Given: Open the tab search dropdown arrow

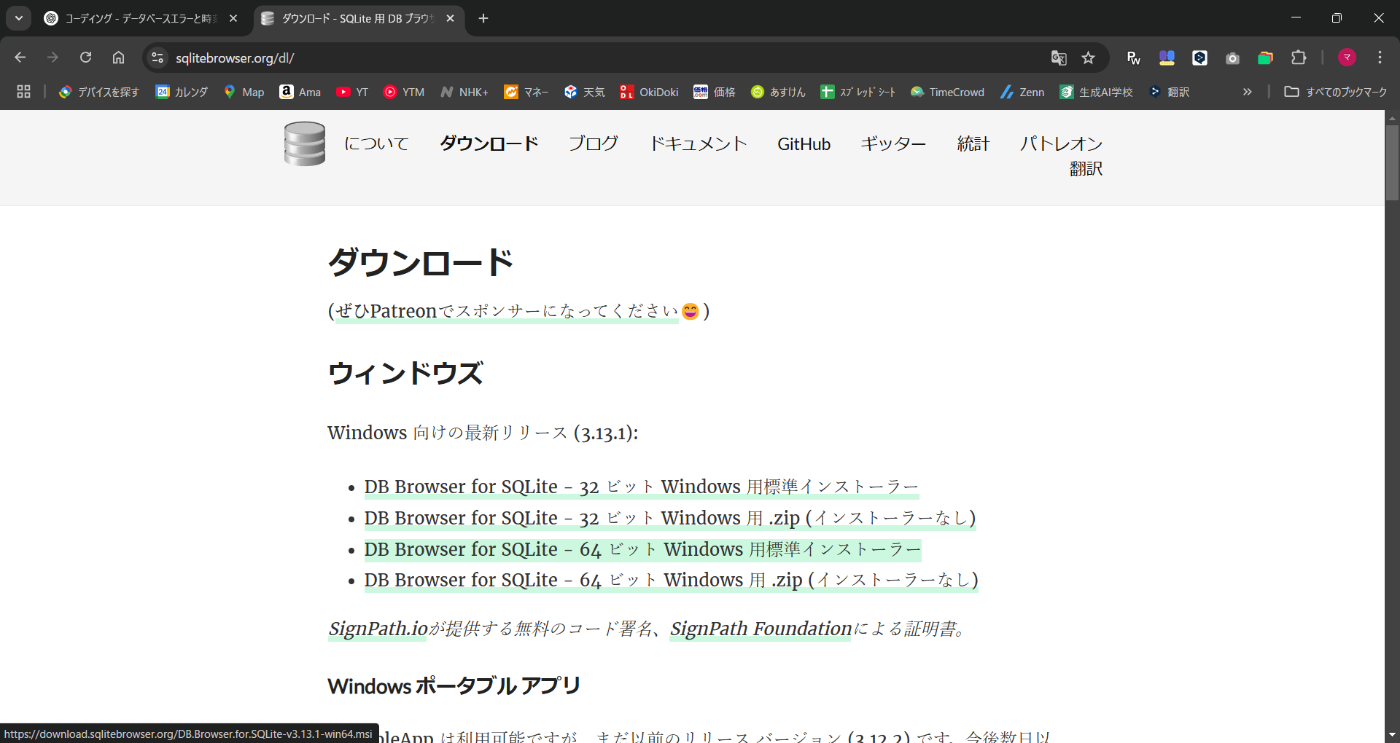Looking at the screenshot, I should (19, 18).
